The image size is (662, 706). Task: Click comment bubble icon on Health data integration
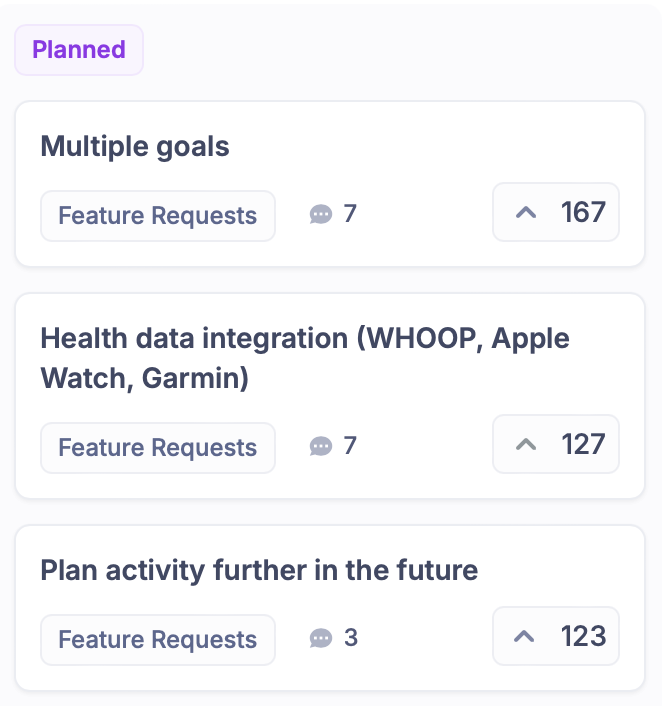[321, 446]
